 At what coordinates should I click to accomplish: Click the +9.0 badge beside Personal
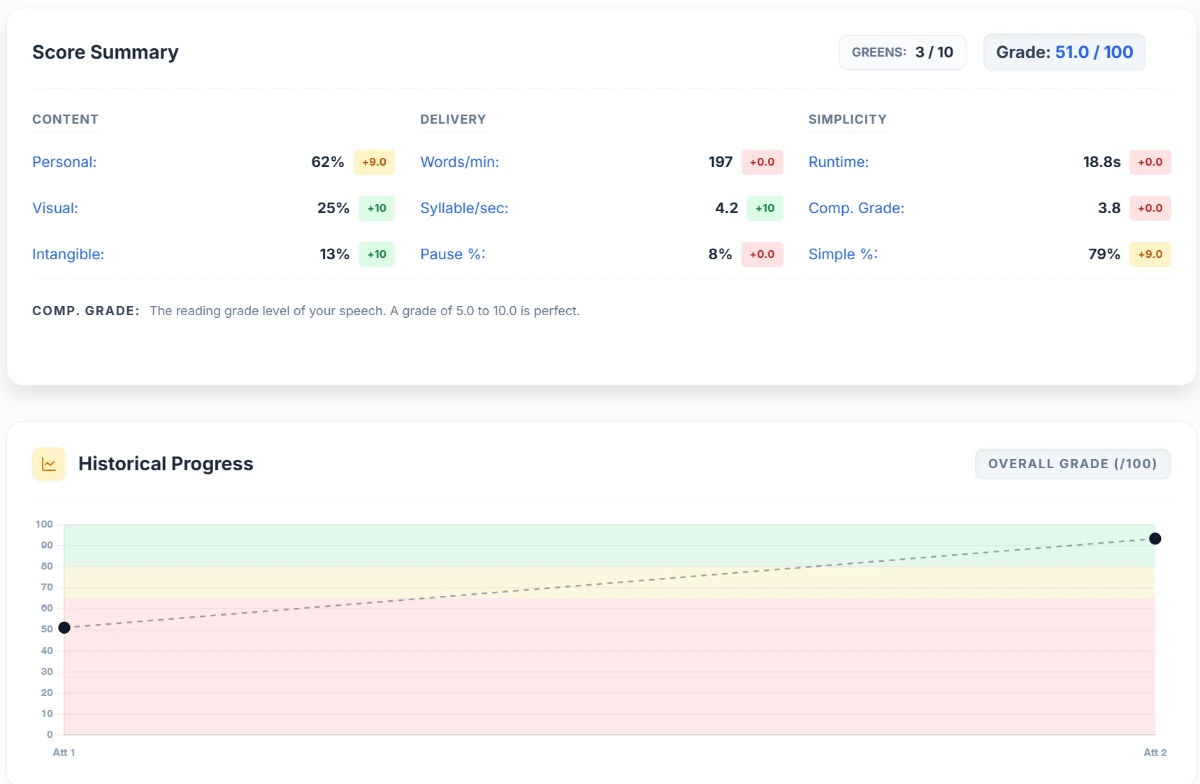374,162
